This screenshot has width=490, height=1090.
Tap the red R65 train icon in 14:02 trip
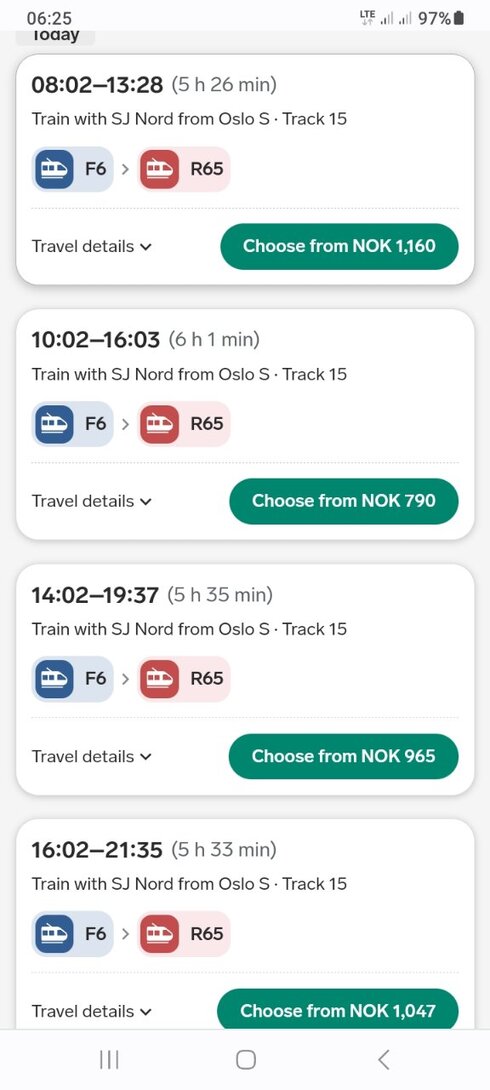159,679
